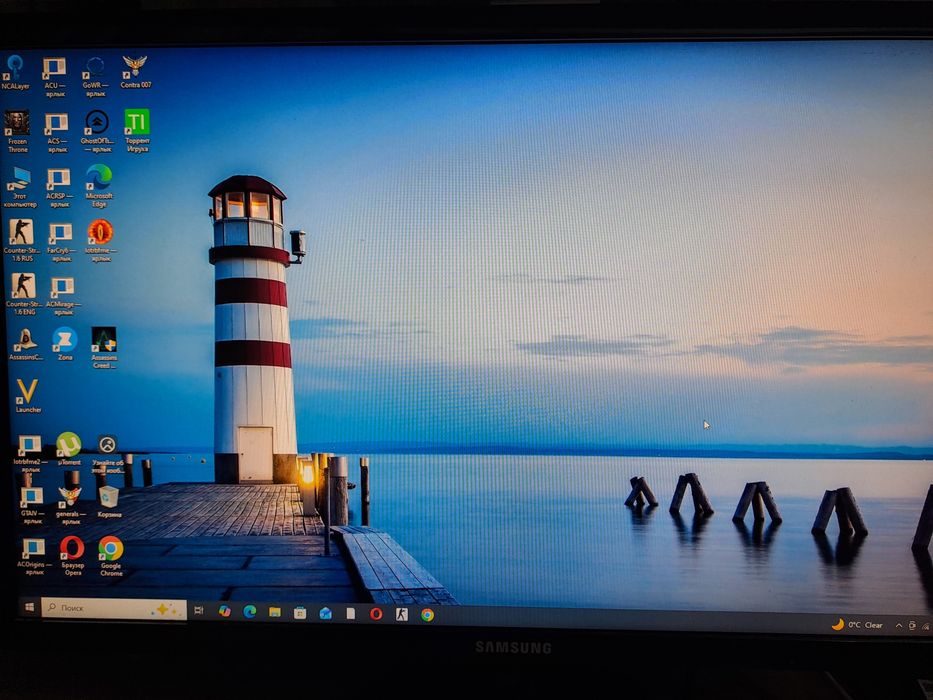This screenshot has width=933, height=700.
Task: Open the Windows Start menu
Action: (x=29, y=607)
